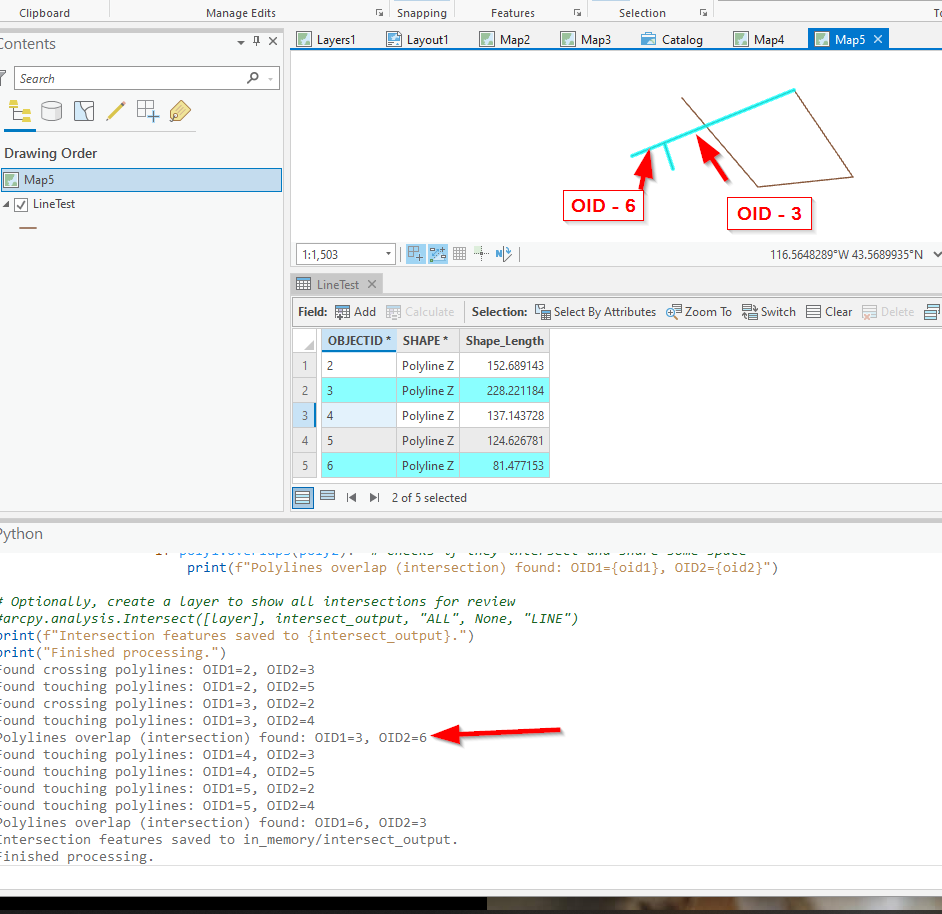
Task: Sort by OBJECTID column header
Action: [359, 341]
